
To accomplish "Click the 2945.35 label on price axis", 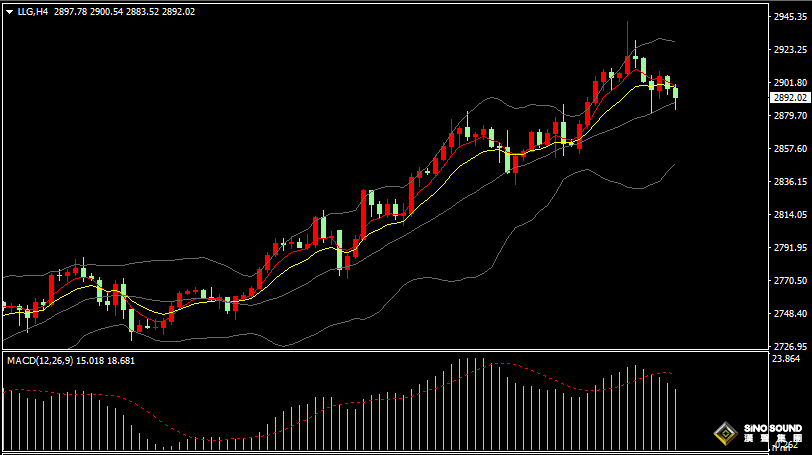I will point(789,17).
